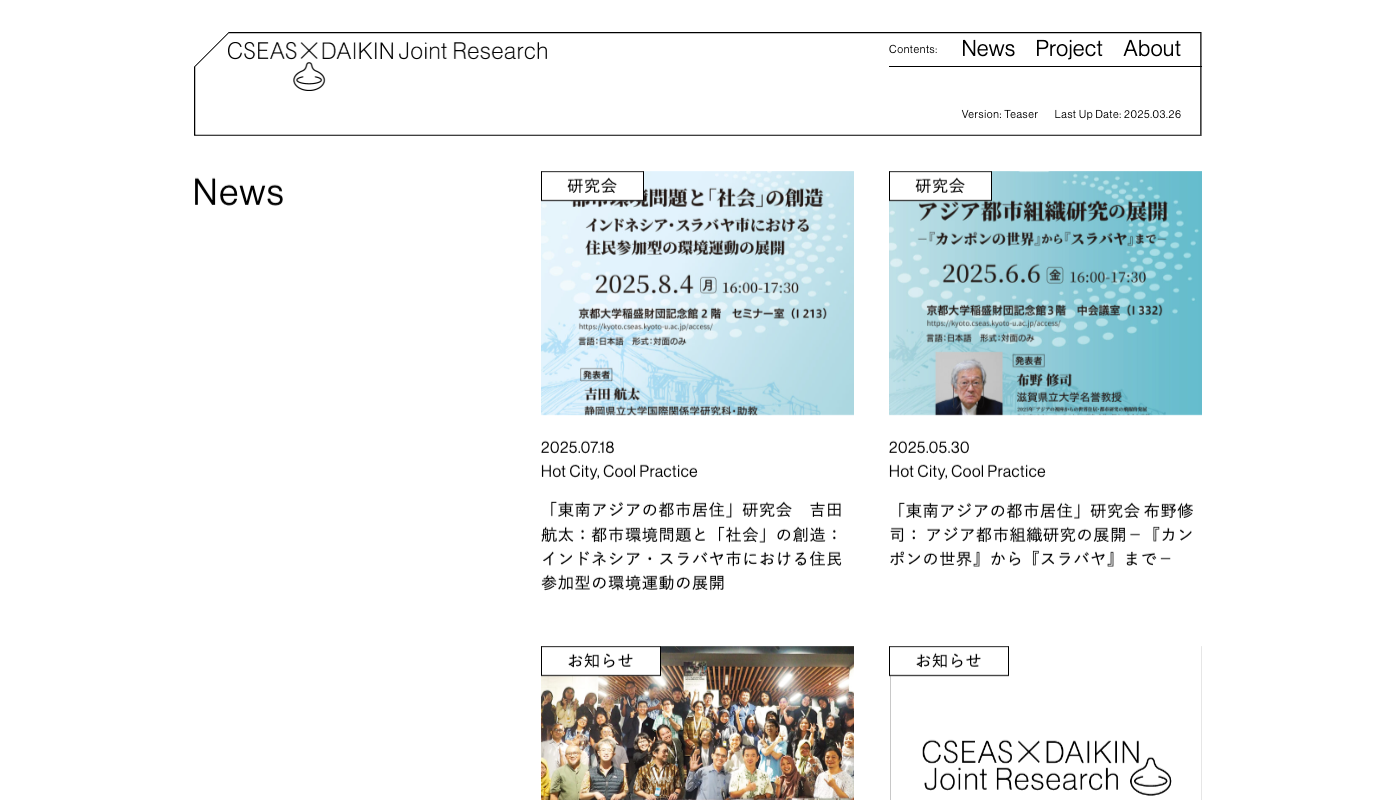The width and height of the screenshot is (1400, 800).
Task: Click Hot City, Cool Practice under 2025.07.18
Action: coord(619,471)
